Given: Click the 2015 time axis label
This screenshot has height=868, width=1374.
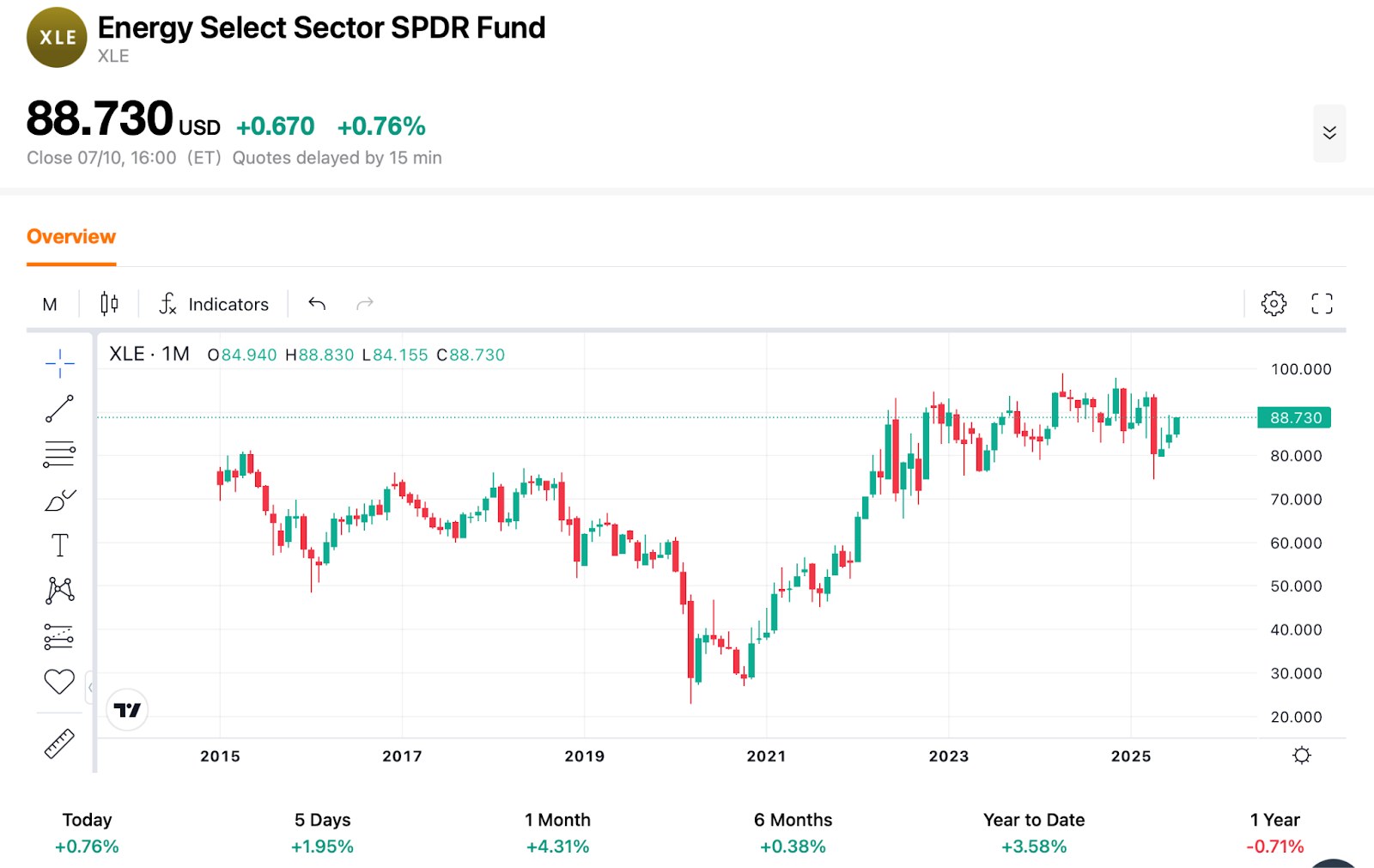Looking at the screenshot, I should coord(220,756).
